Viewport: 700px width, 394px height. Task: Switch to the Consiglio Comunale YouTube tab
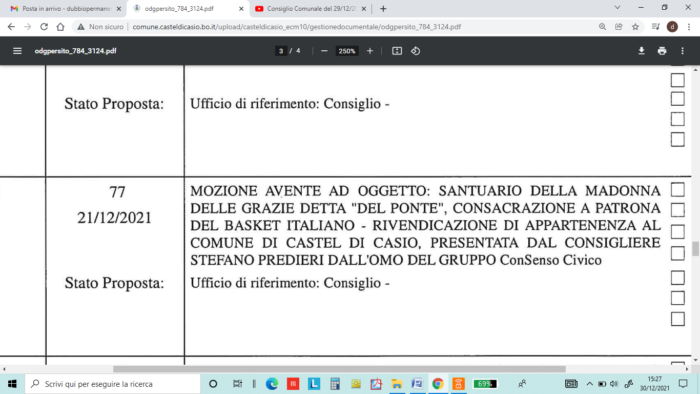(311, 8)
